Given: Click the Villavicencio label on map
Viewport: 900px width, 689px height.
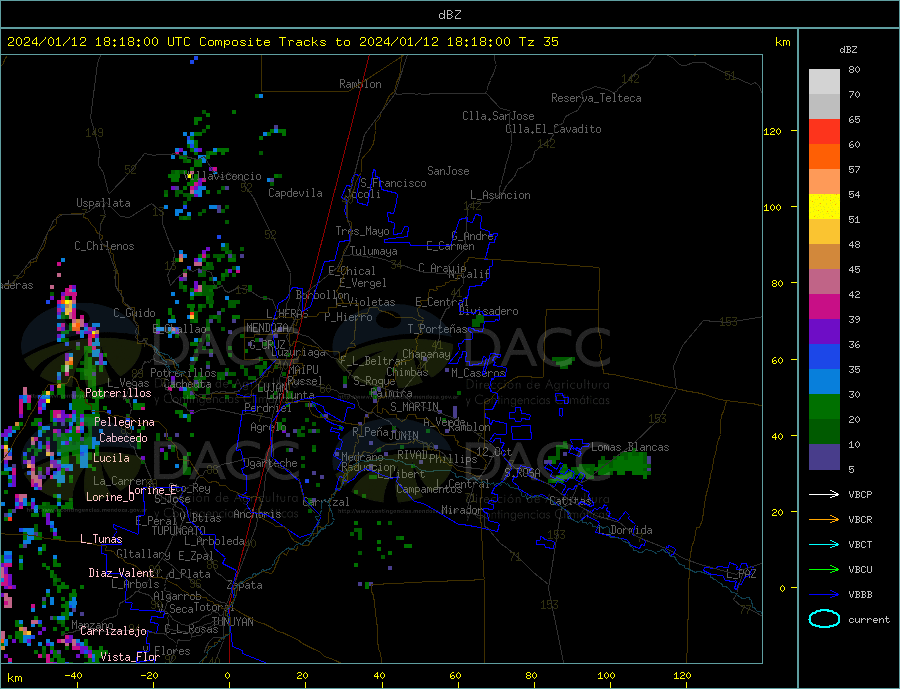Looking at the screenshot, I should 224,176.
